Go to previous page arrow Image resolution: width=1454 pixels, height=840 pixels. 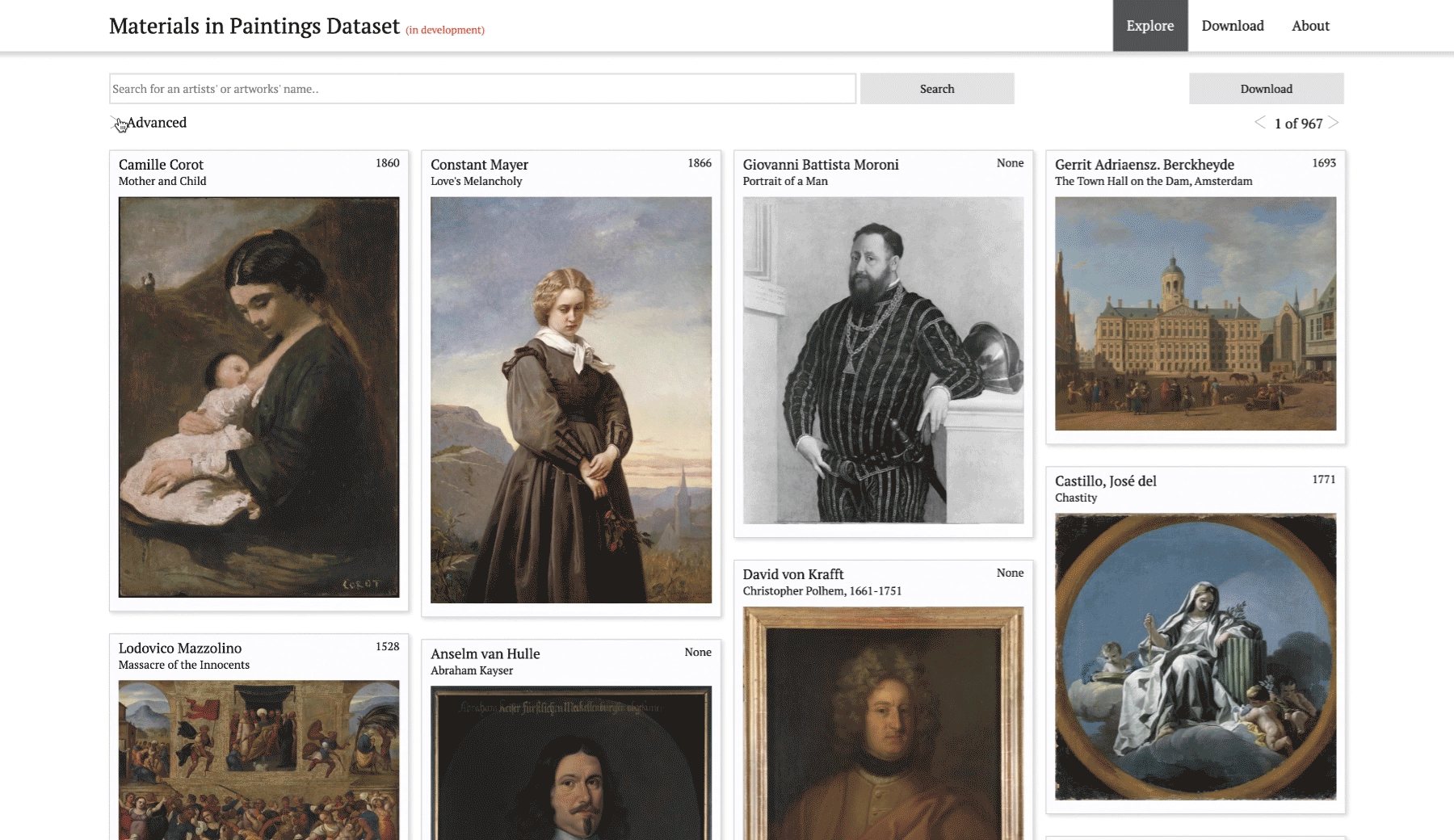tap(1259, 123)
